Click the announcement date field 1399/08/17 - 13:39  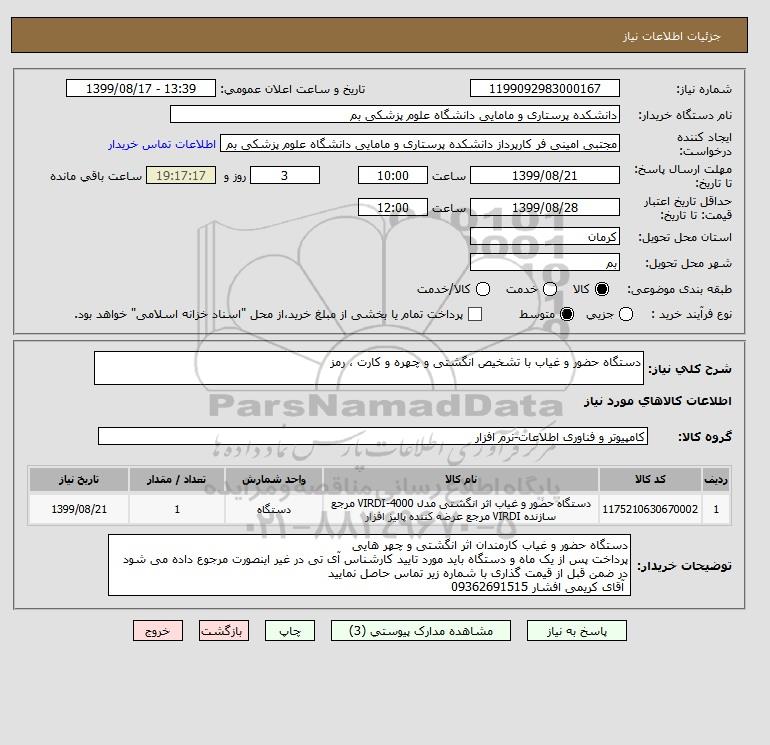click(141, 88)
